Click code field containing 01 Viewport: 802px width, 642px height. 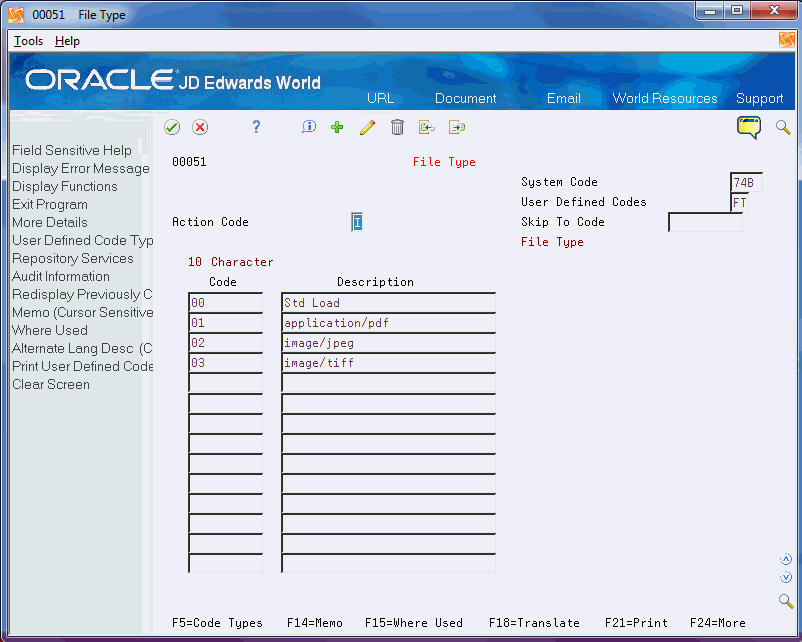click(x=226, y=323)
